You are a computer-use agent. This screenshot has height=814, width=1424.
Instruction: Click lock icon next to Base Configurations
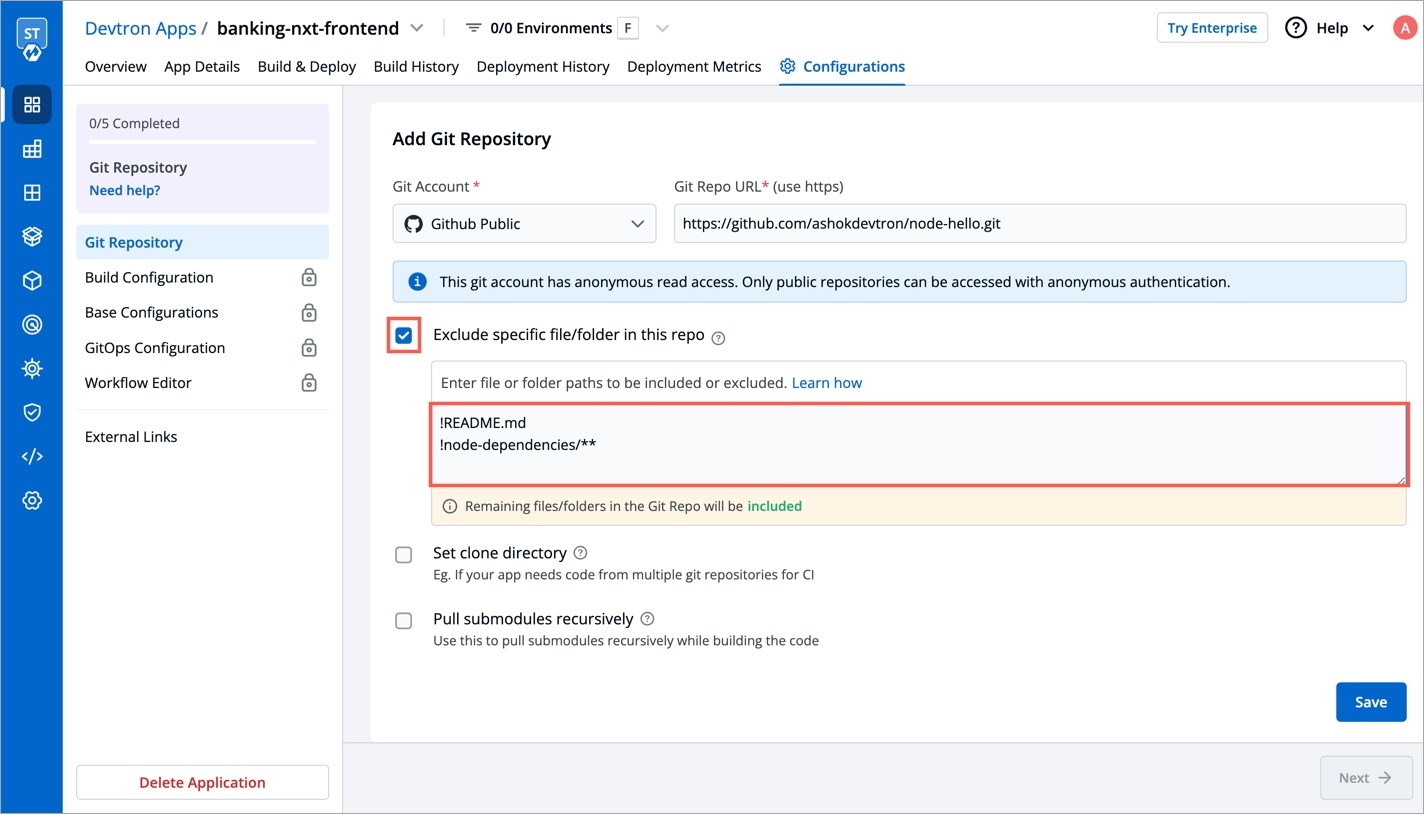[309, 313]
